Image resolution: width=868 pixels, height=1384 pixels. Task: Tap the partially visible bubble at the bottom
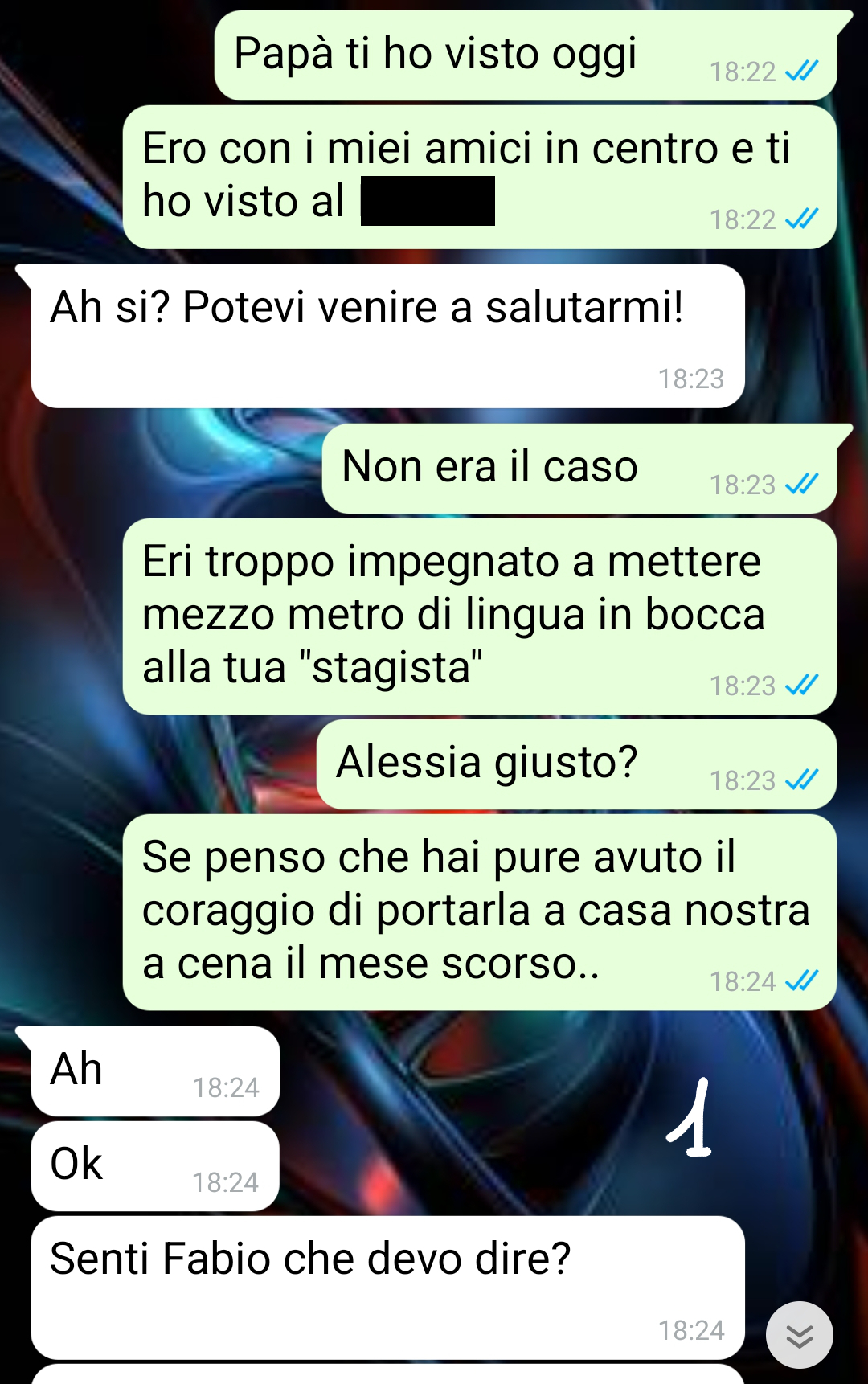click(x=387, y=1374)
